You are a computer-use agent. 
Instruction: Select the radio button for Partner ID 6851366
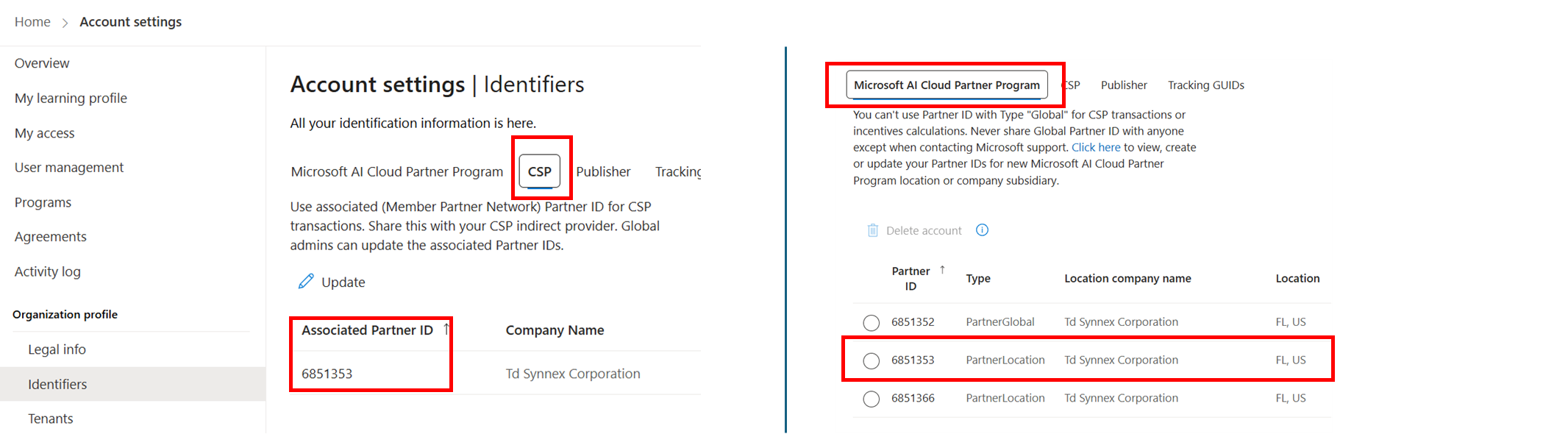(x=871, y=399)
